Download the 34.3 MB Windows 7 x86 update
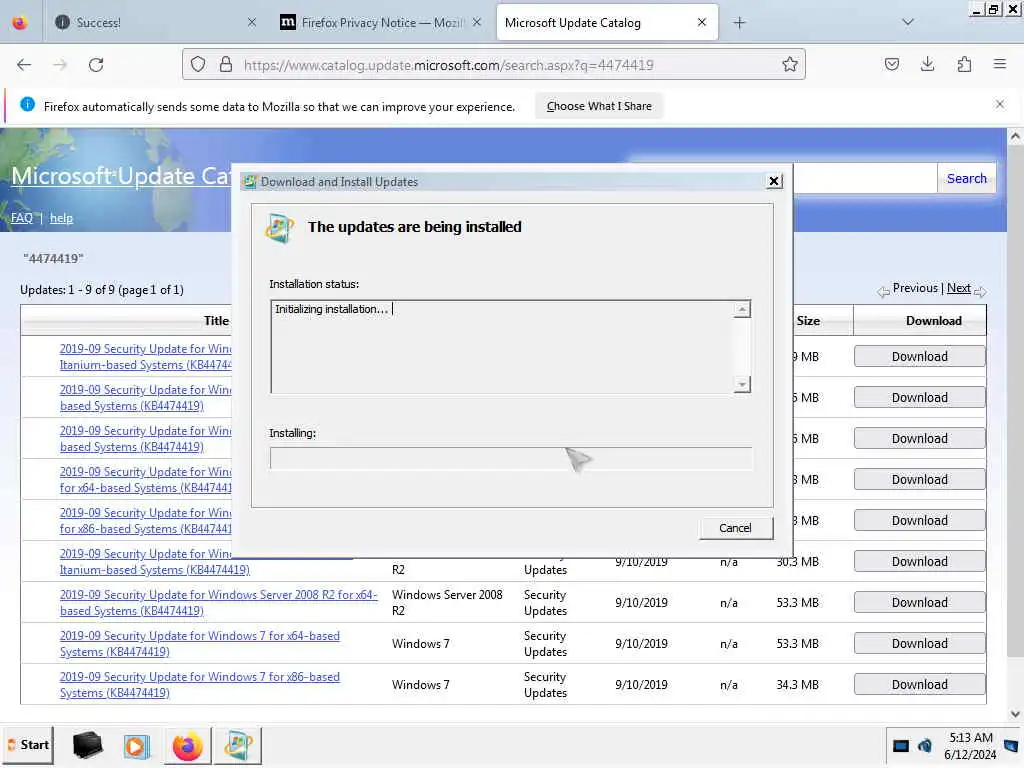The width and height of the screenshot is (1024, 768). tap(920, 684)
